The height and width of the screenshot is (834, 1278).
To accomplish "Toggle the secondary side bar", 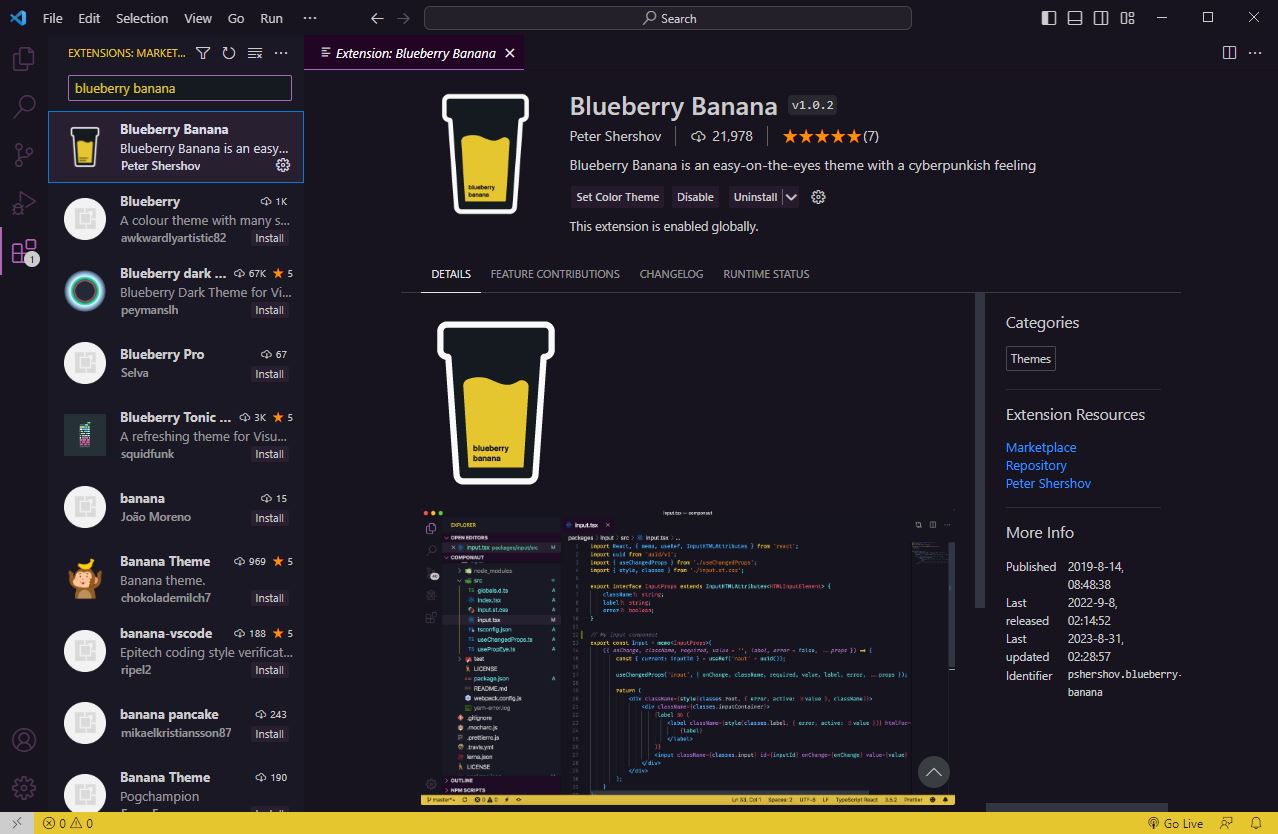I will pyautogui.click(x=1101, y=18).
